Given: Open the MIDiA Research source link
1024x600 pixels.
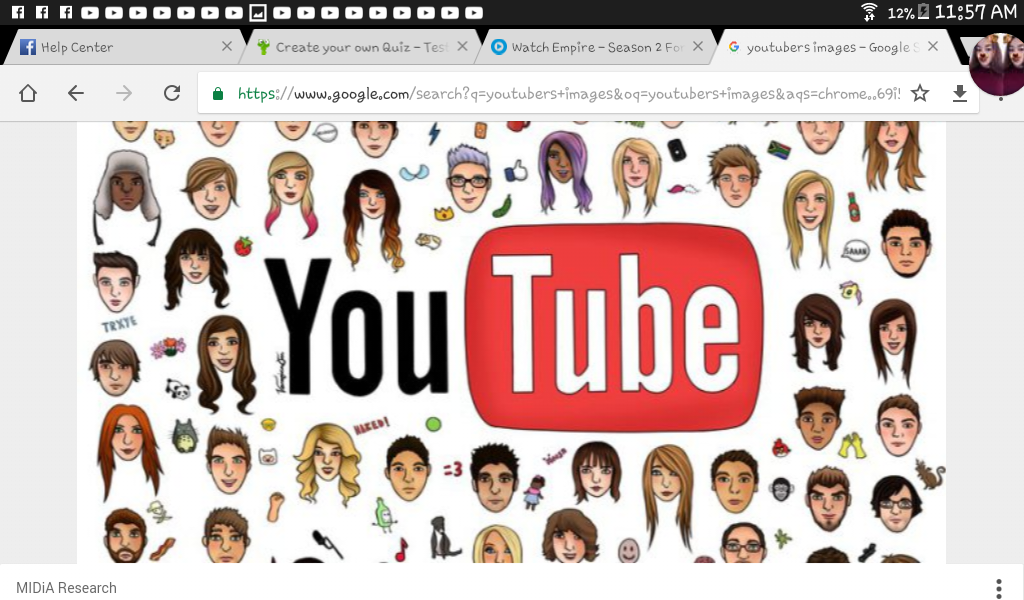Looking at the screenshot, I should 66,588.
